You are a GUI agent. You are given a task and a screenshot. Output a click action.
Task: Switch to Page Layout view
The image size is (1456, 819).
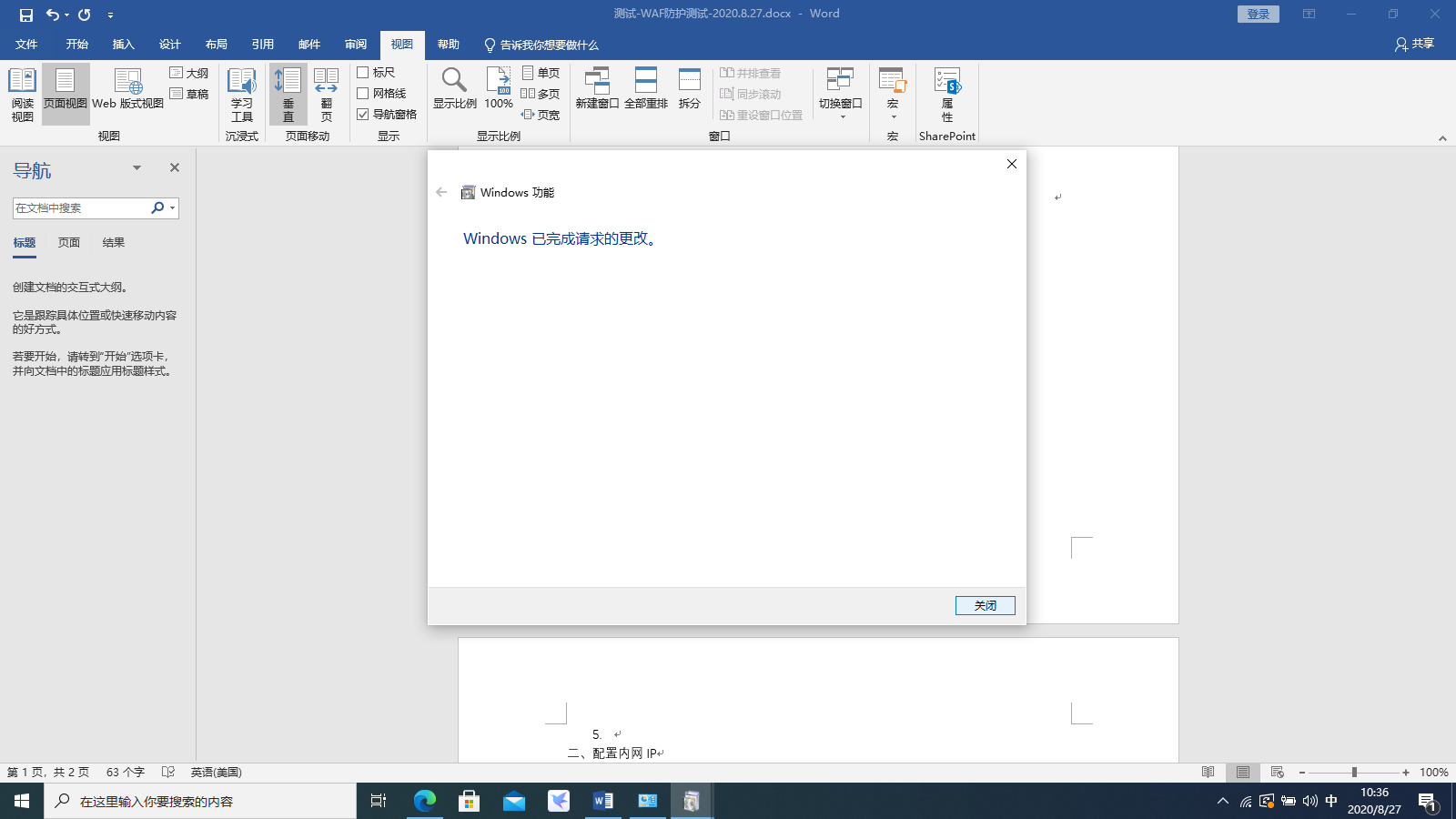pyautogui.click(x=66, y=95)
